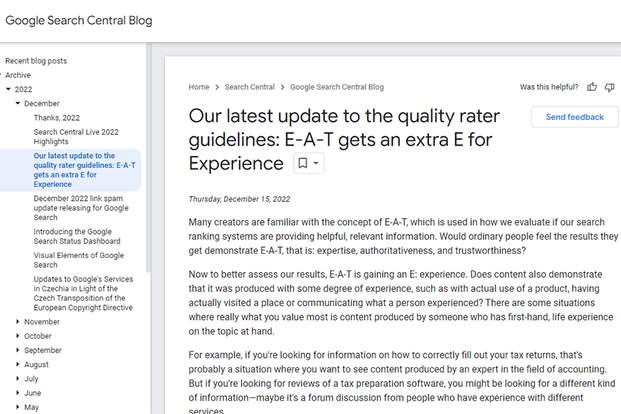The height and width of the screenshot is (414, 621).
Task: Click the September month label
Action: 43,350
